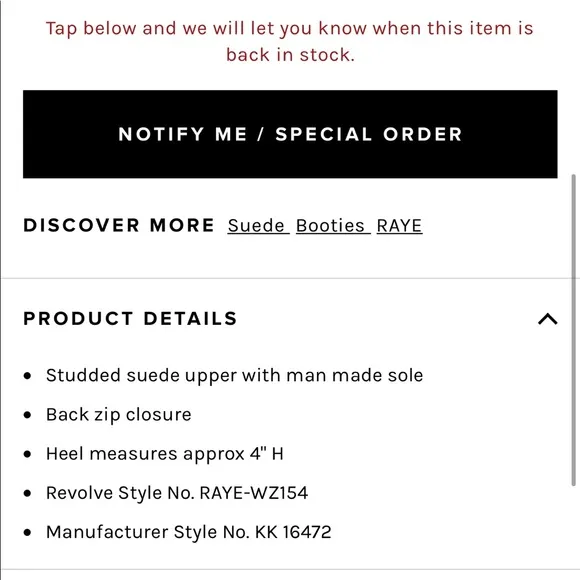Click the bullet beside Back zip closure
580x580 pixels.
tap(27, 415)
